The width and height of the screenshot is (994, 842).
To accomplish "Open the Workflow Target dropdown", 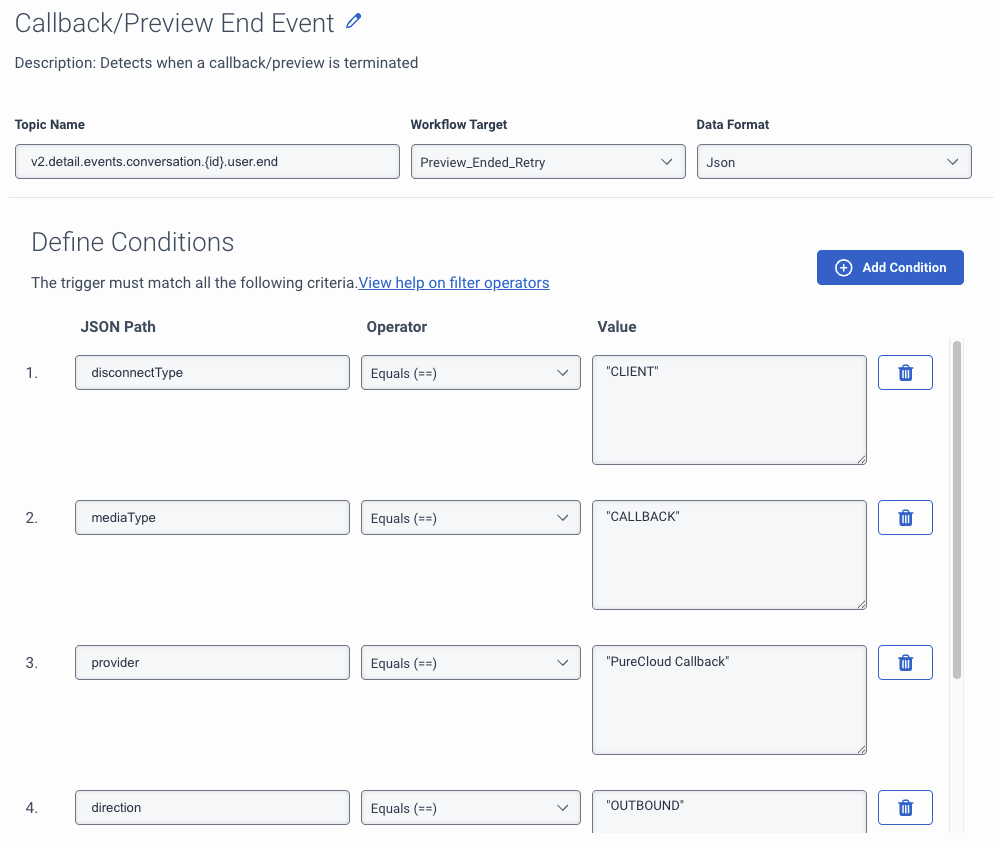I will pos(547,162).
